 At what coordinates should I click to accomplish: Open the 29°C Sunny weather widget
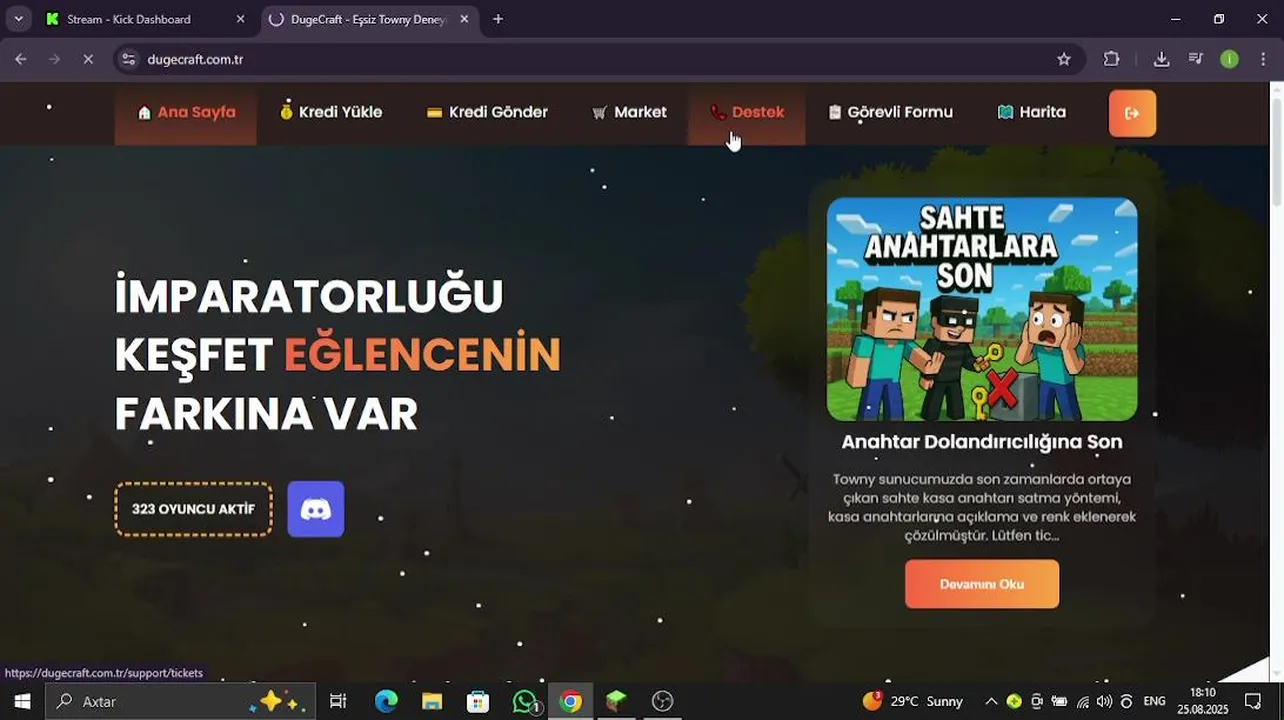(912, 701)
